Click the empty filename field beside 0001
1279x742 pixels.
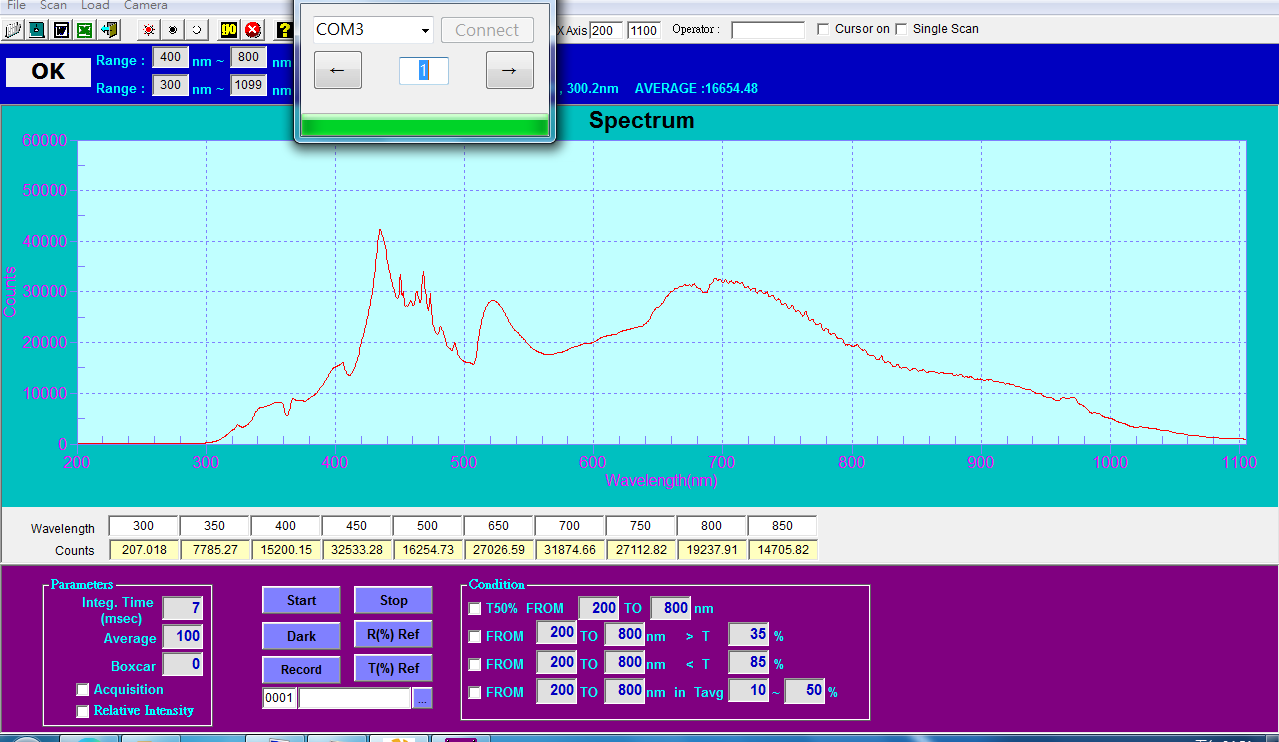355,698
